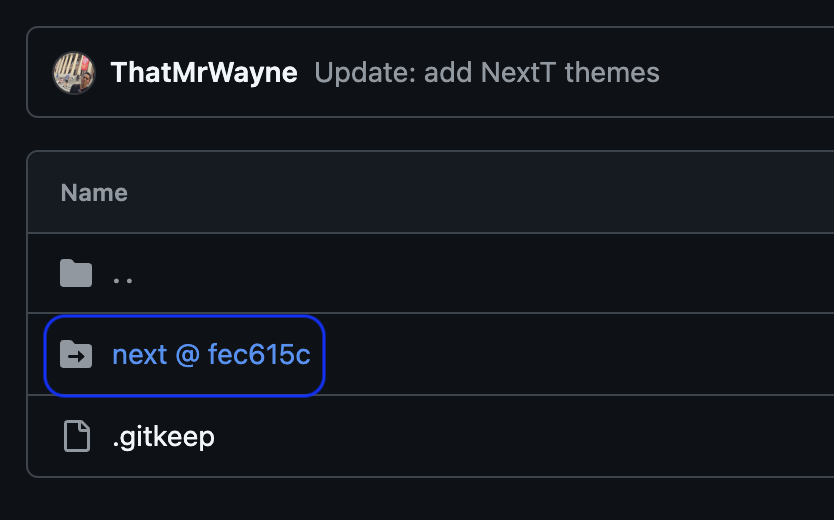
Task: Select the parent directory row's empty area
Action: 479,273
